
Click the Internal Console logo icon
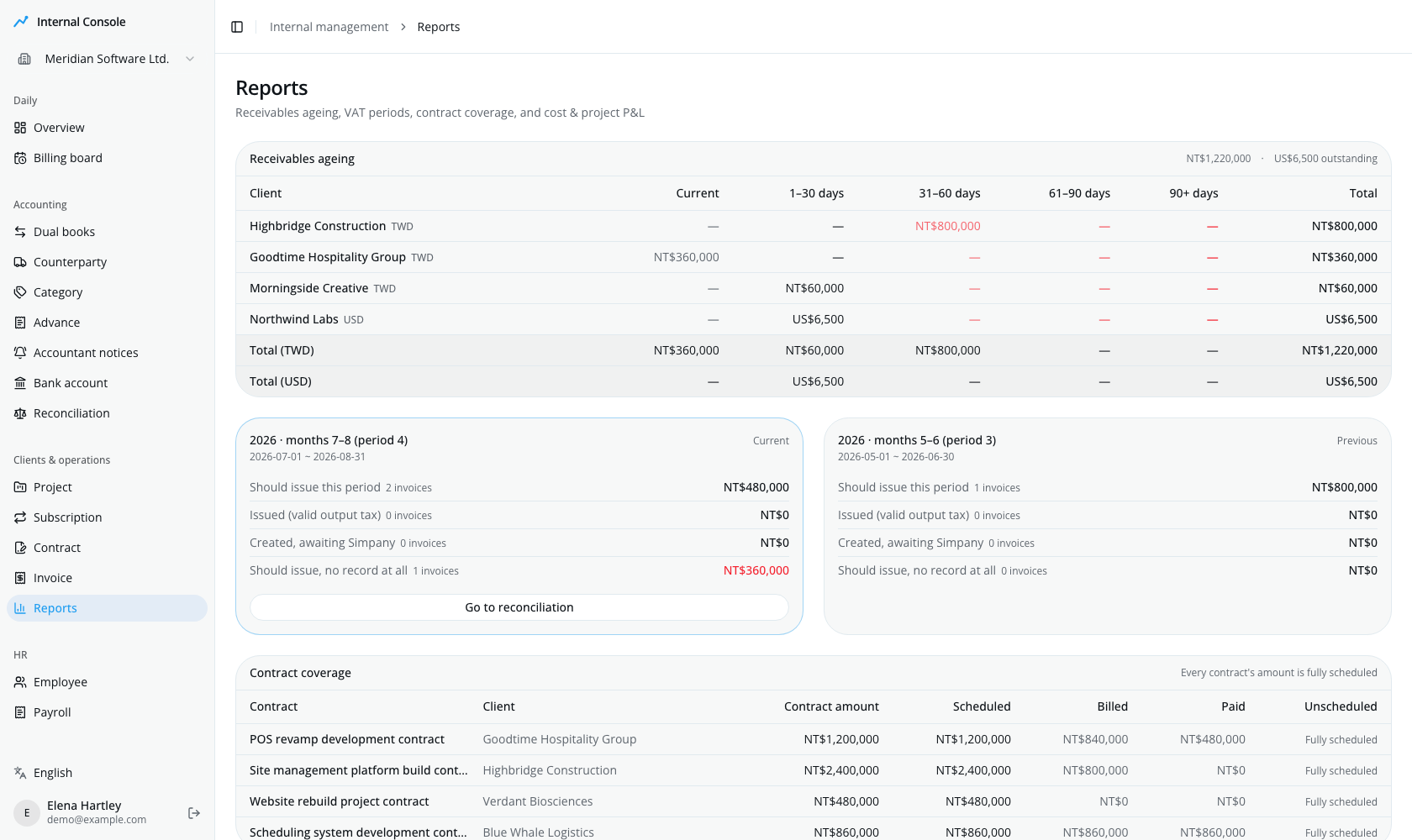pyautogui.click(x=21, y=22)
